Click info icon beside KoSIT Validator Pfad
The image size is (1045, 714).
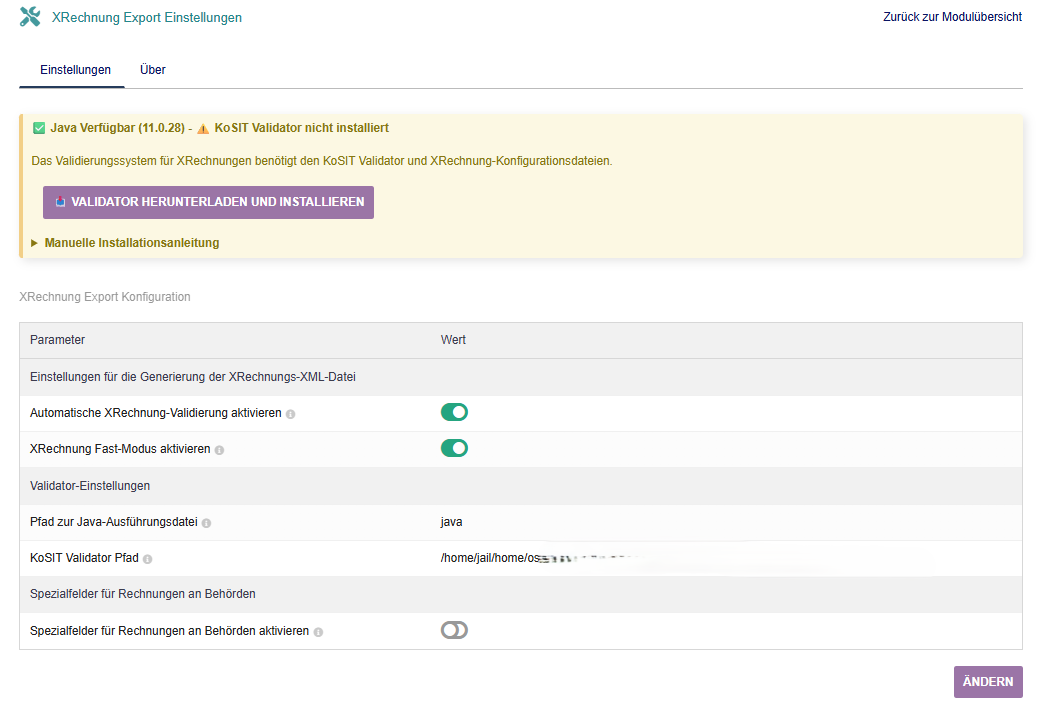coord(147,559)
